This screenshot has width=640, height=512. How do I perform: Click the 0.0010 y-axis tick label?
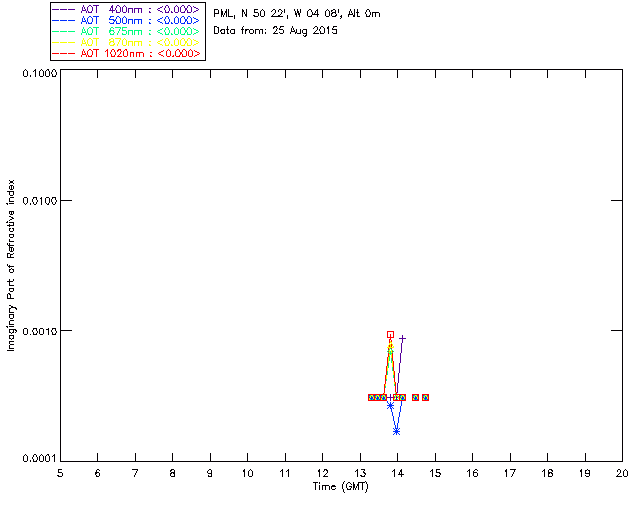click(40, 331)
